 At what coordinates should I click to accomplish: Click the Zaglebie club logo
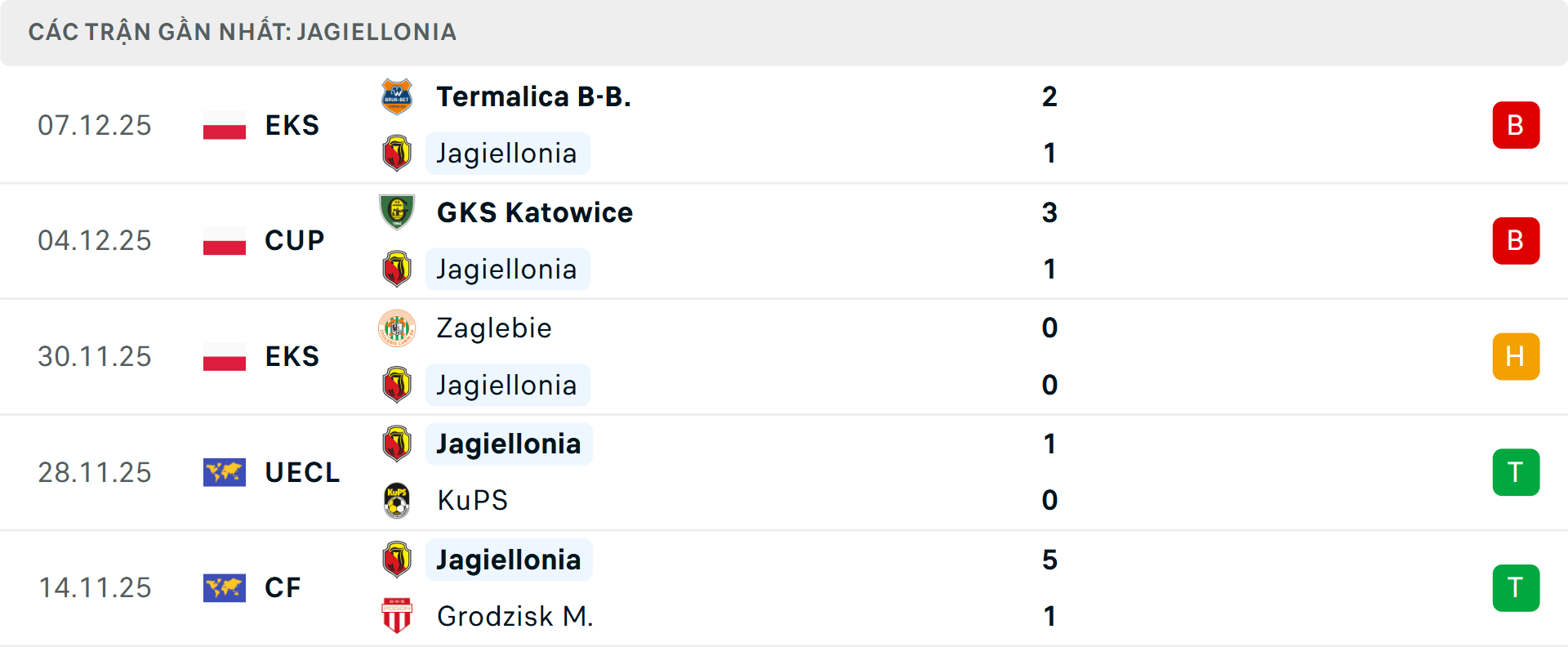[397, 328]
